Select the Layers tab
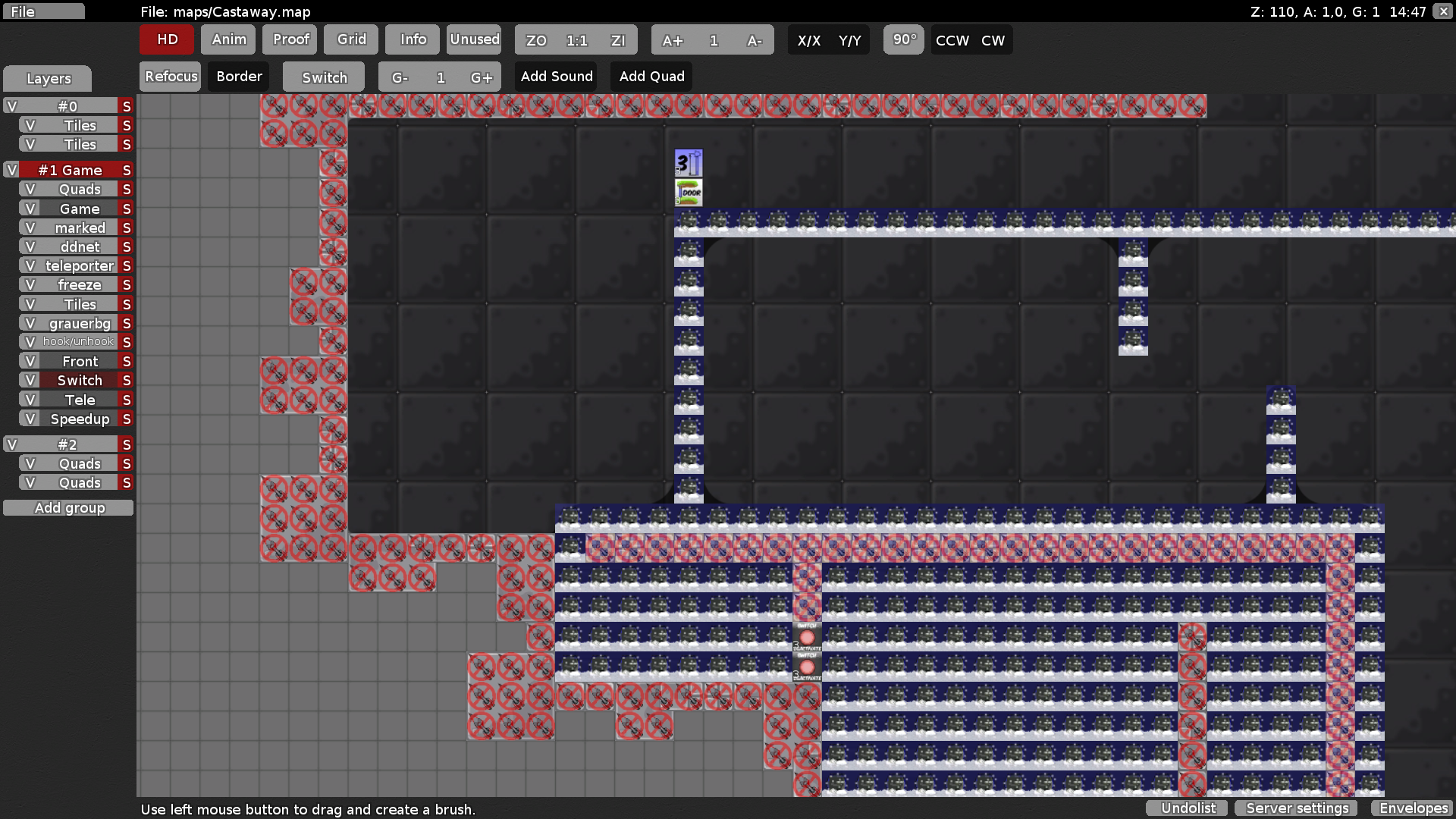 (48, 78)
